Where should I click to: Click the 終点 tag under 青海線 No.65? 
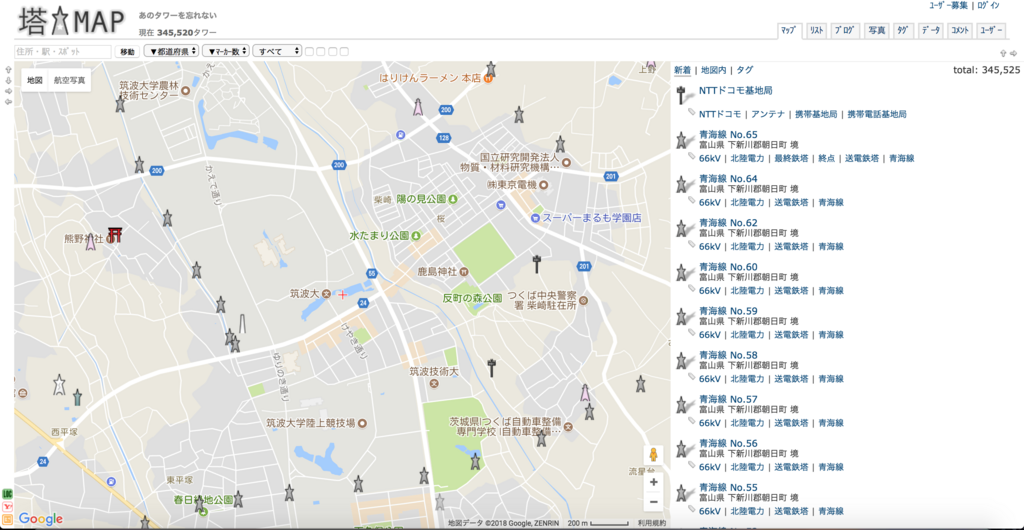coord(826,158)
